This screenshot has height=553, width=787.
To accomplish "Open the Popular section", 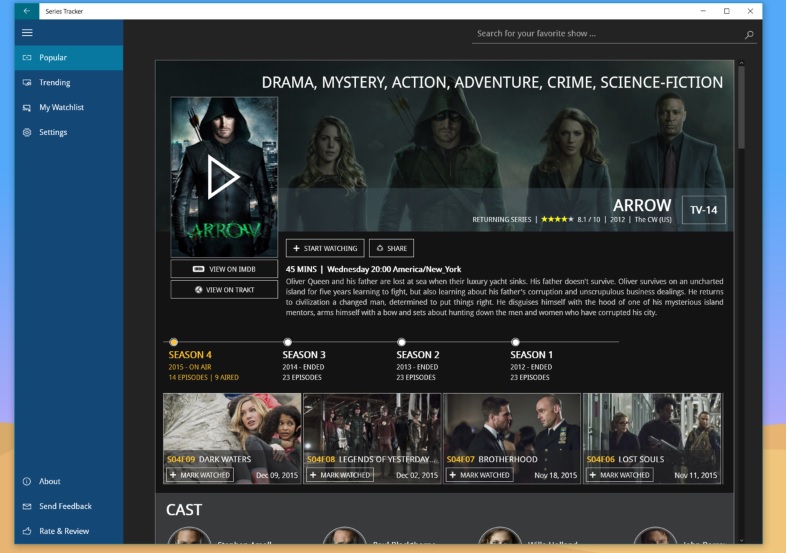I will [53, 58].
